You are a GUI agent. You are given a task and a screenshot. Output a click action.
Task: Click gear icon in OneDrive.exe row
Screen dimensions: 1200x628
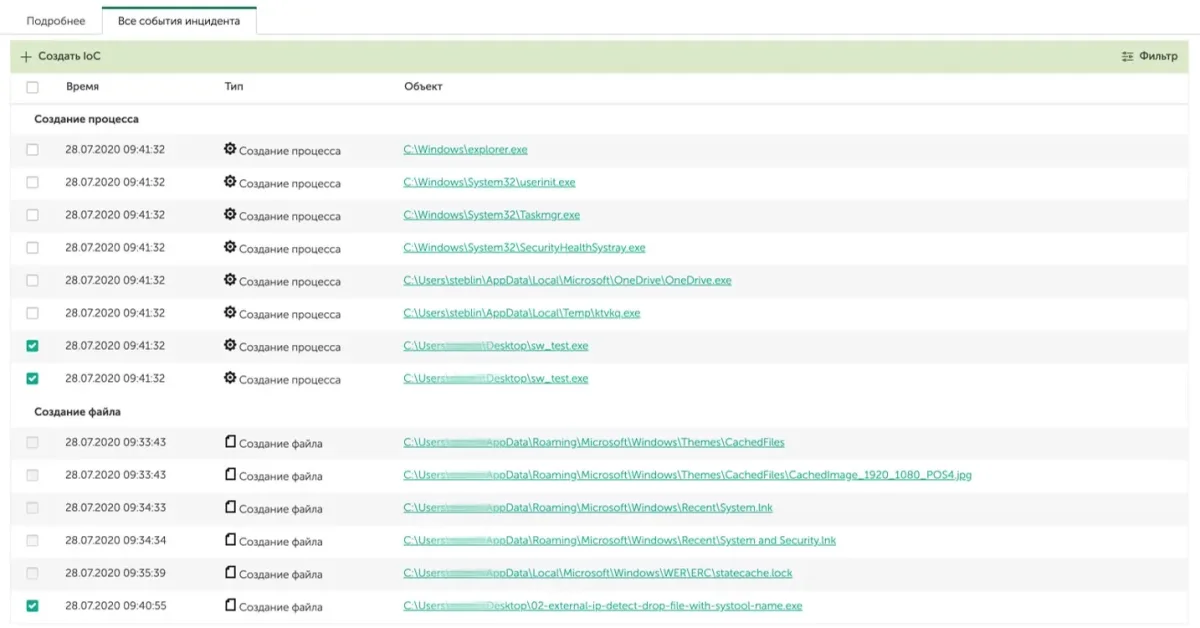[230, 280]
